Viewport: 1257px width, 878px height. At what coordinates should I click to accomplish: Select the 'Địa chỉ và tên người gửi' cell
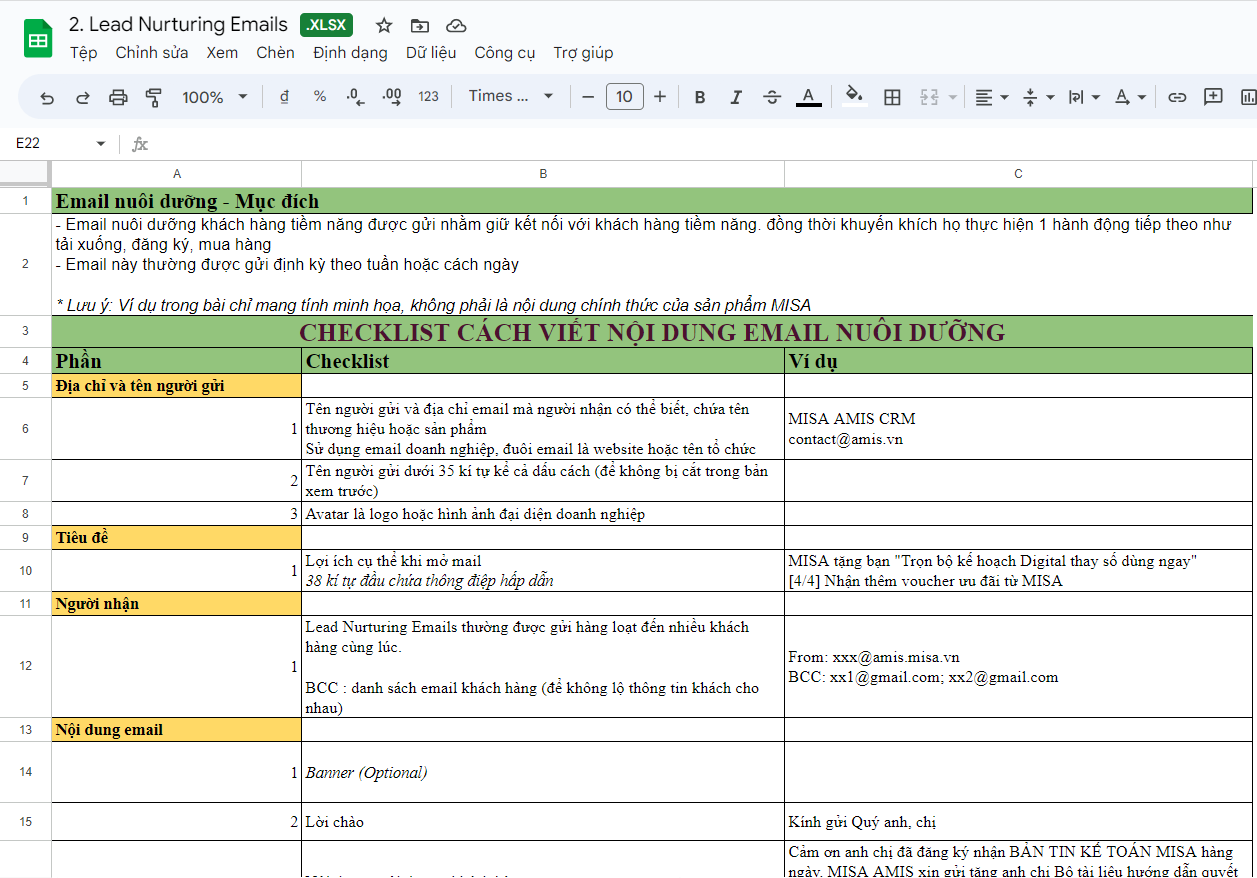pos(177,386)
